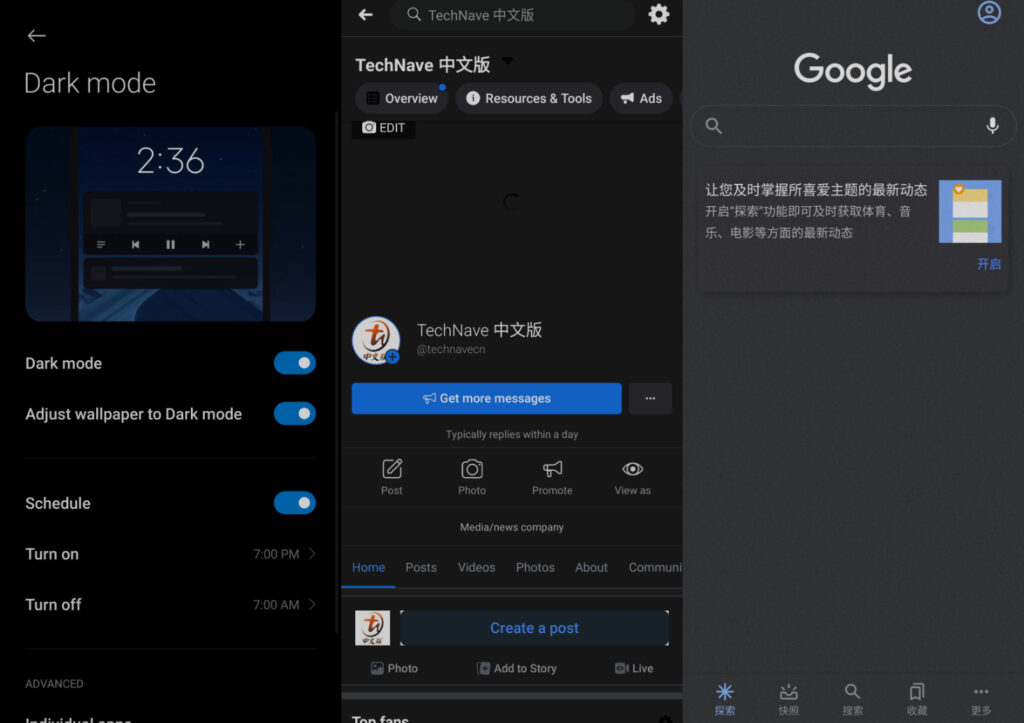Image resolution: width=1024 pixels, height=723 pixels.
Task: Tap the previous track icon in preview
Action: point(135,244)
